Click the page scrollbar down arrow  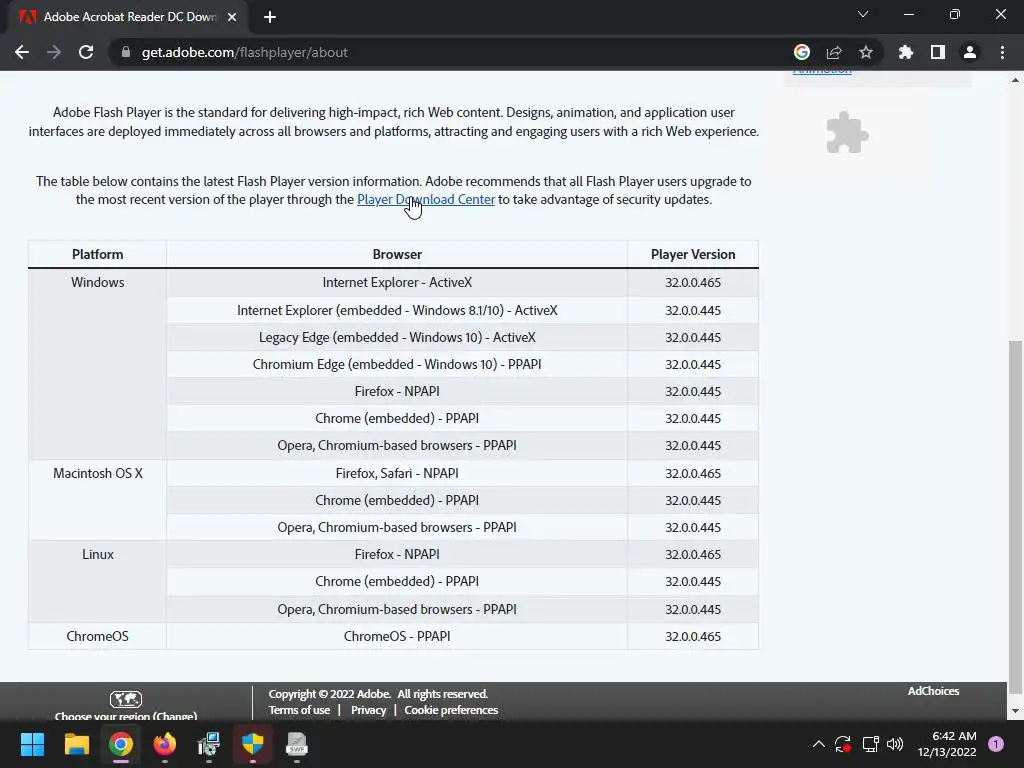pos(1015,711)
